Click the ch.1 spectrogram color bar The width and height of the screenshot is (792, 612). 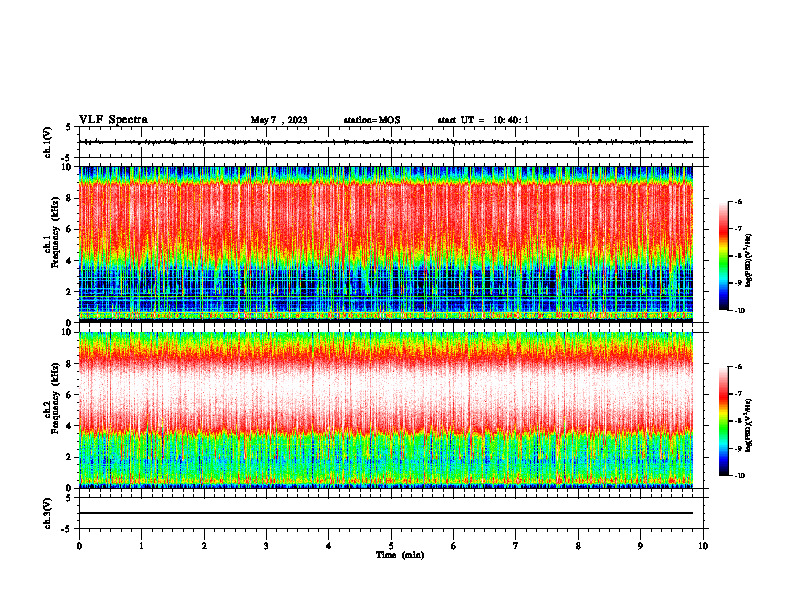point(723,256)
